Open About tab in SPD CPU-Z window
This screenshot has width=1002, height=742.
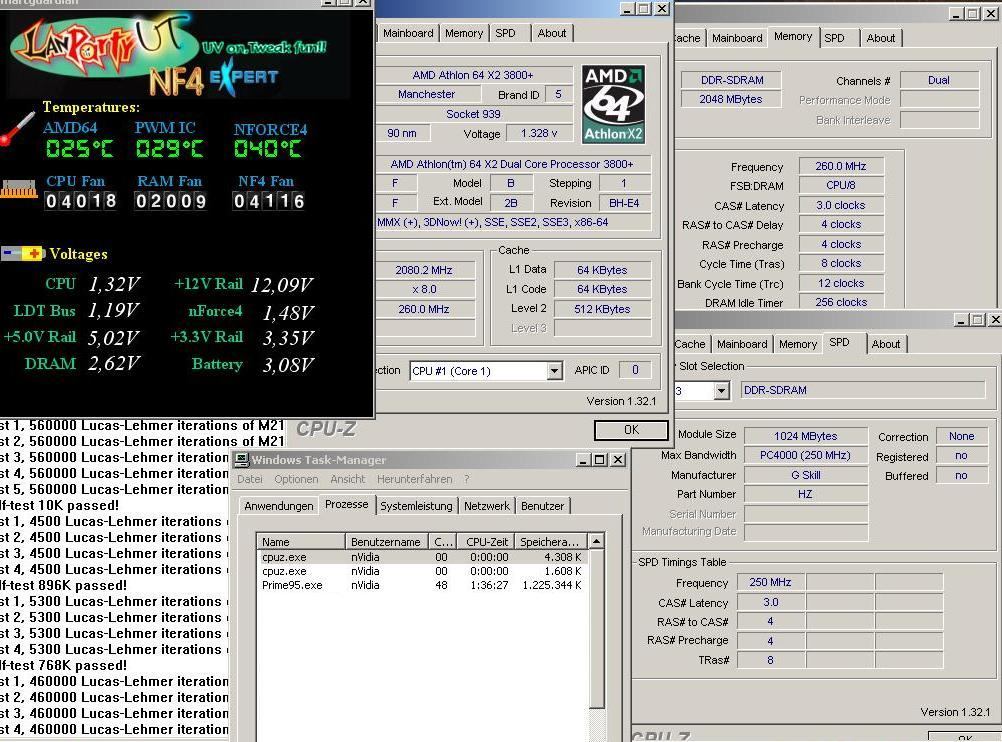click(x=886, y=344)
